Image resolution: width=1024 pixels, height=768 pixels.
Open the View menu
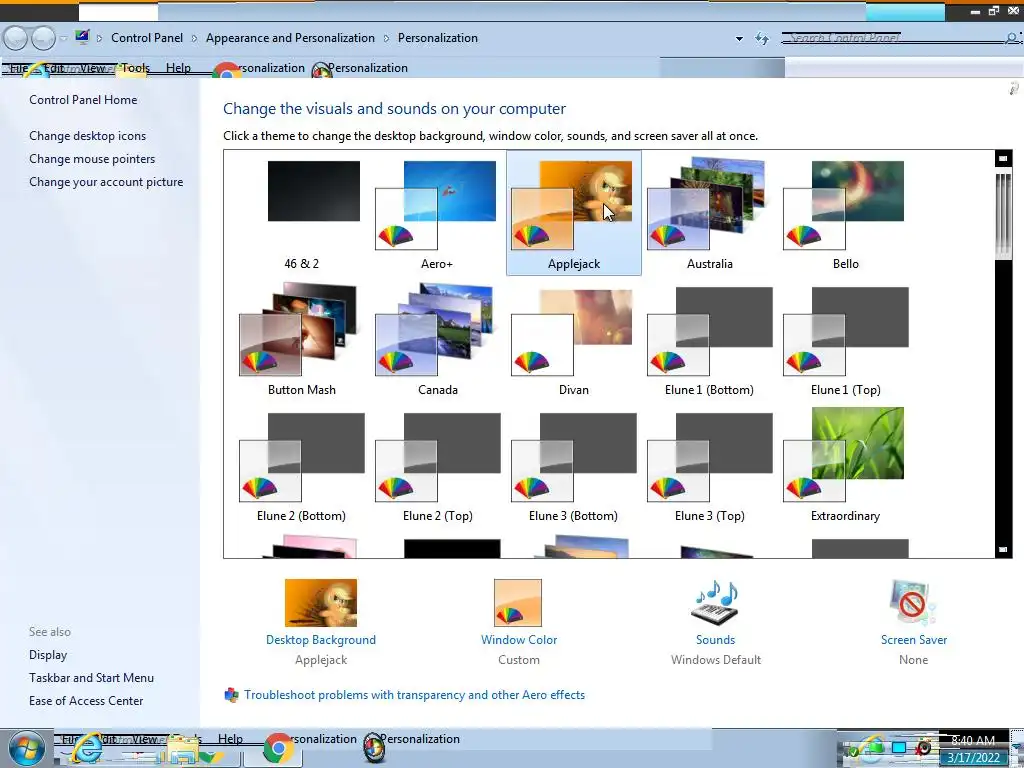coord(93,68)
